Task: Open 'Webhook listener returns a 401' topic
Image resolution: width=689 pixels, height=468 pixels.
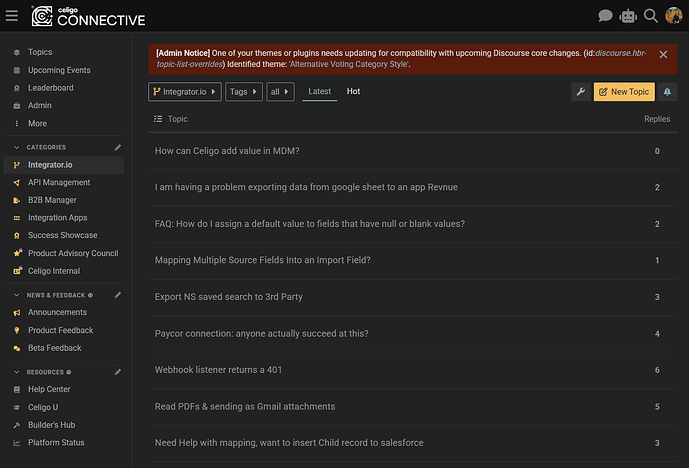Action: tap(218, 370)
